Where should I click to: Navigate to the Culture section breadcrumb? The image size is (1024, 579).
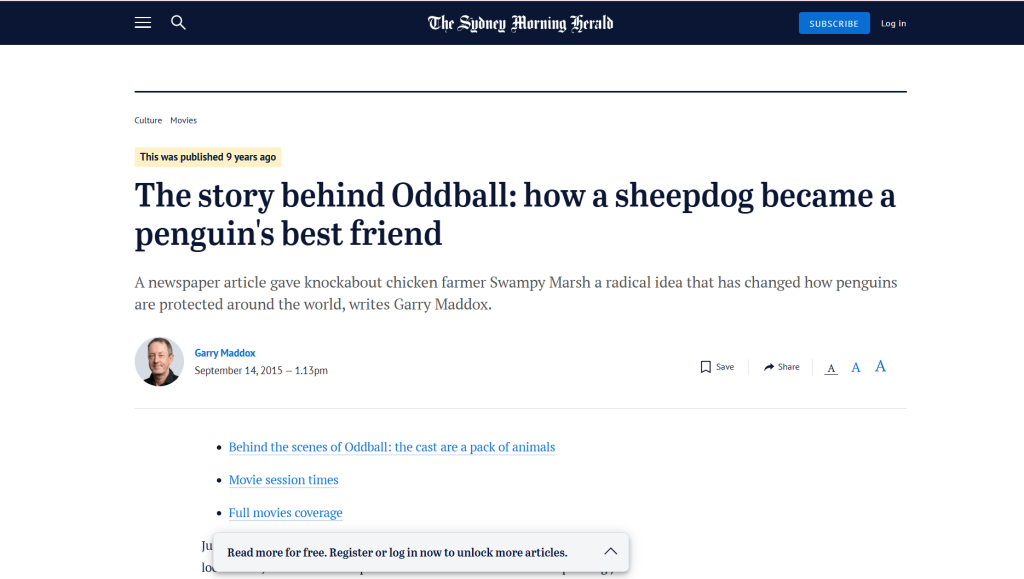pyautogui.click(x=148, y=120)
